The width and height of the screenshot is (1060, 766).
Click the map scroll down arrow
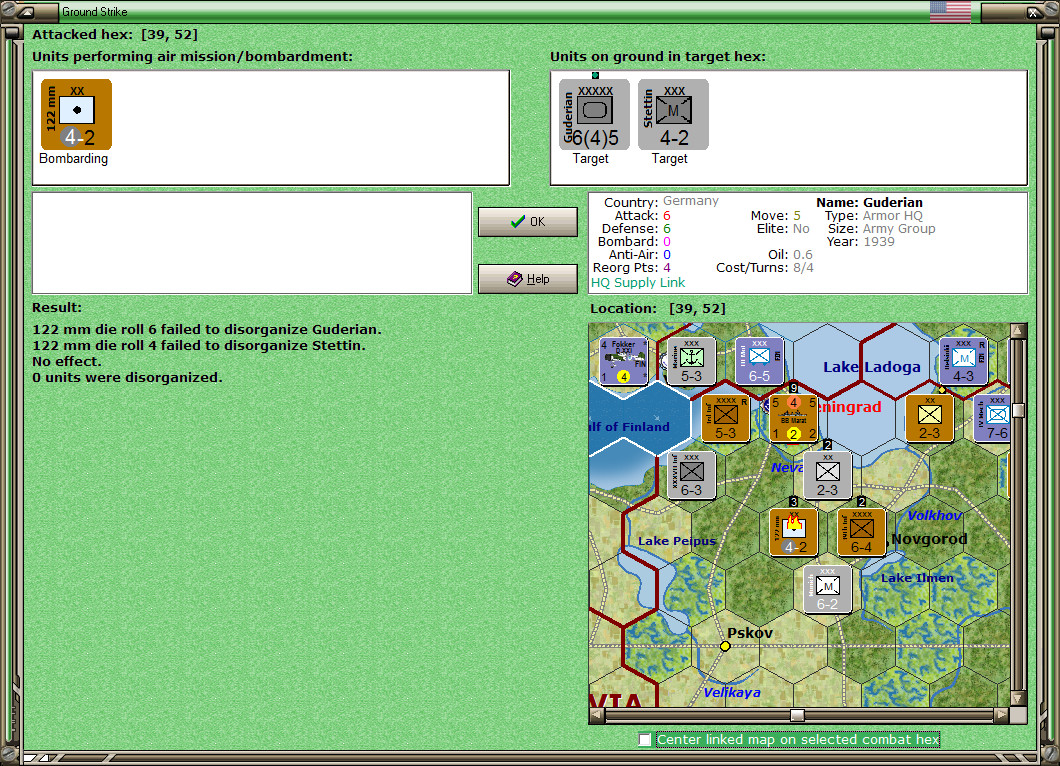pos(1018,699)
